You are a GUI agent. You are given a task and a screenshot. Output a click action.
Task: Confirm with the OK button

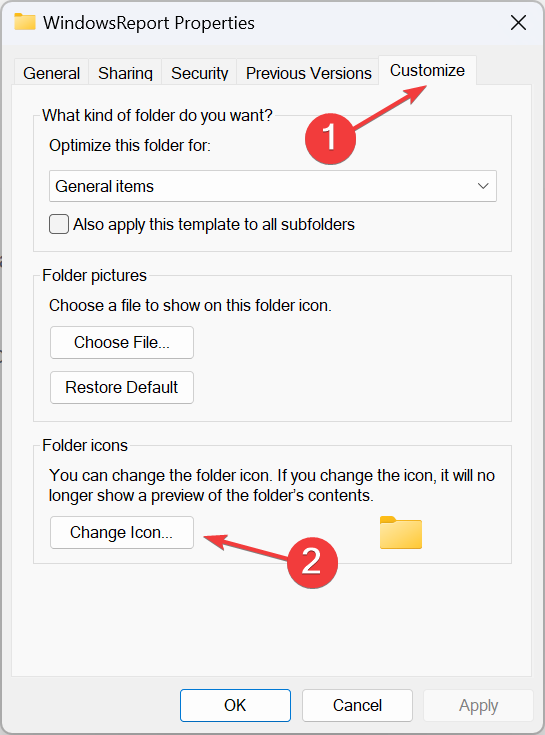point(235,705)
